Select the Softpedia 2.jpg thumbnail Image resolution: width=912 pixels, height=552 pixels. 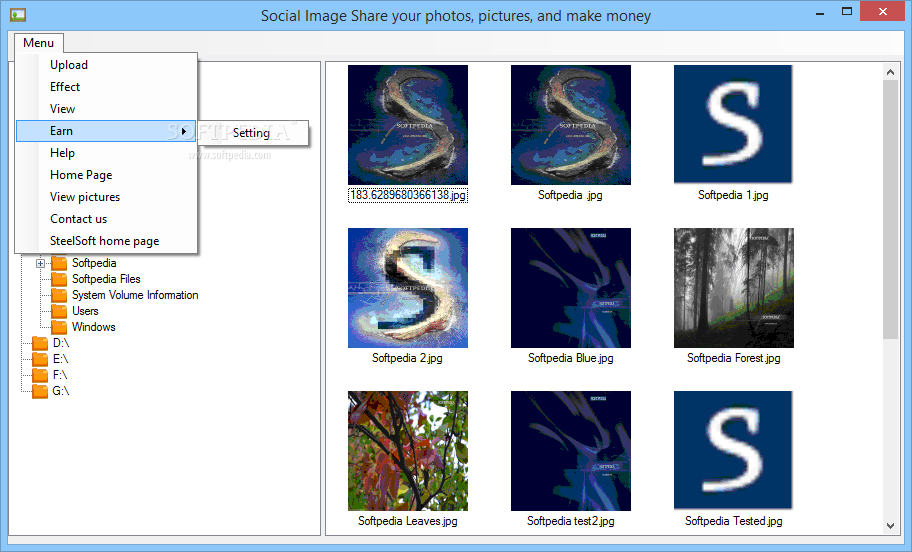click(408, 288)
